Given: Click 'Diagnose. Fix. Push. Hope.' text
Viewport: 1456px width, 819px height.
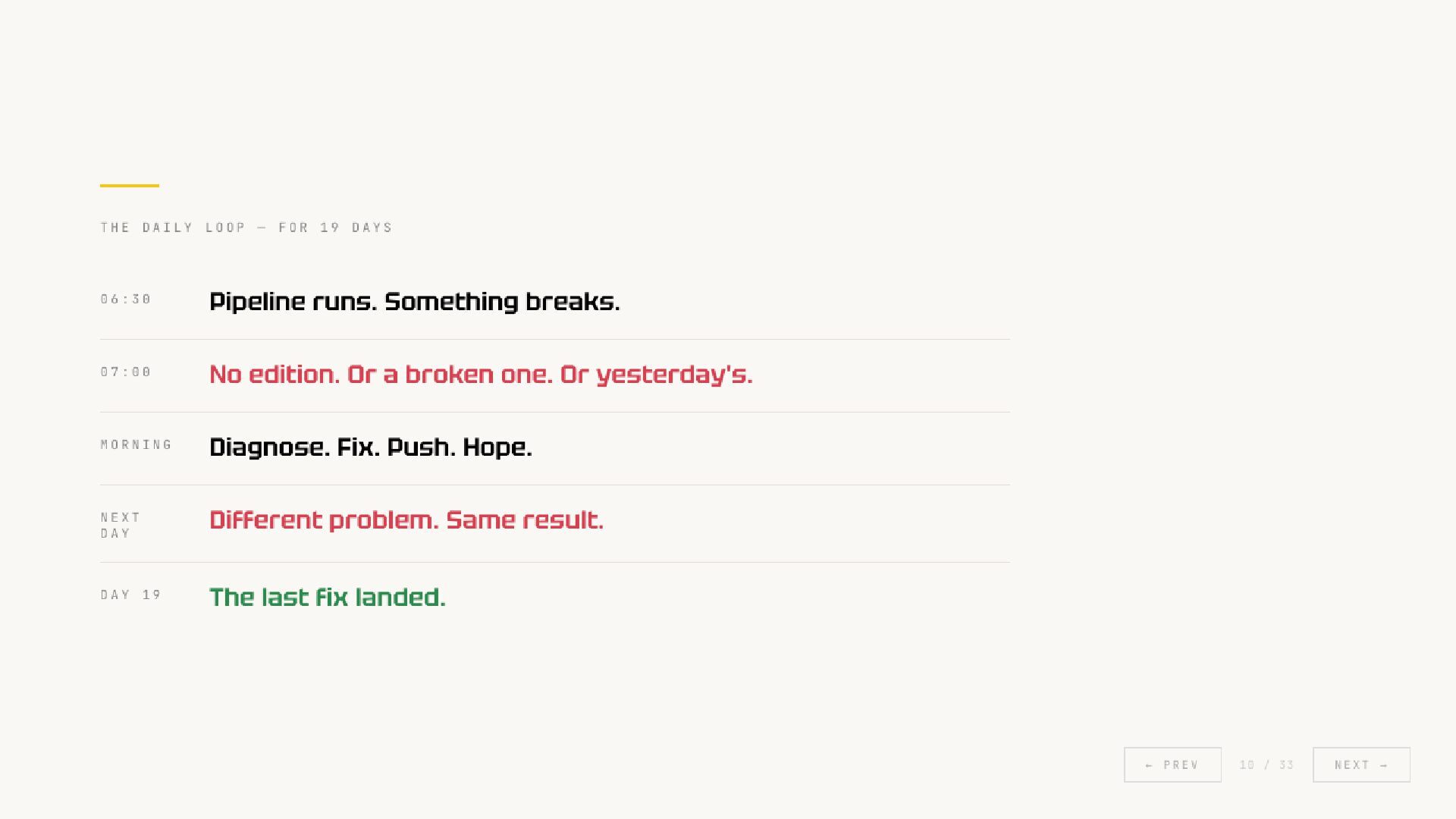Looking at the screenshot, I should click(x=371, y=447).
